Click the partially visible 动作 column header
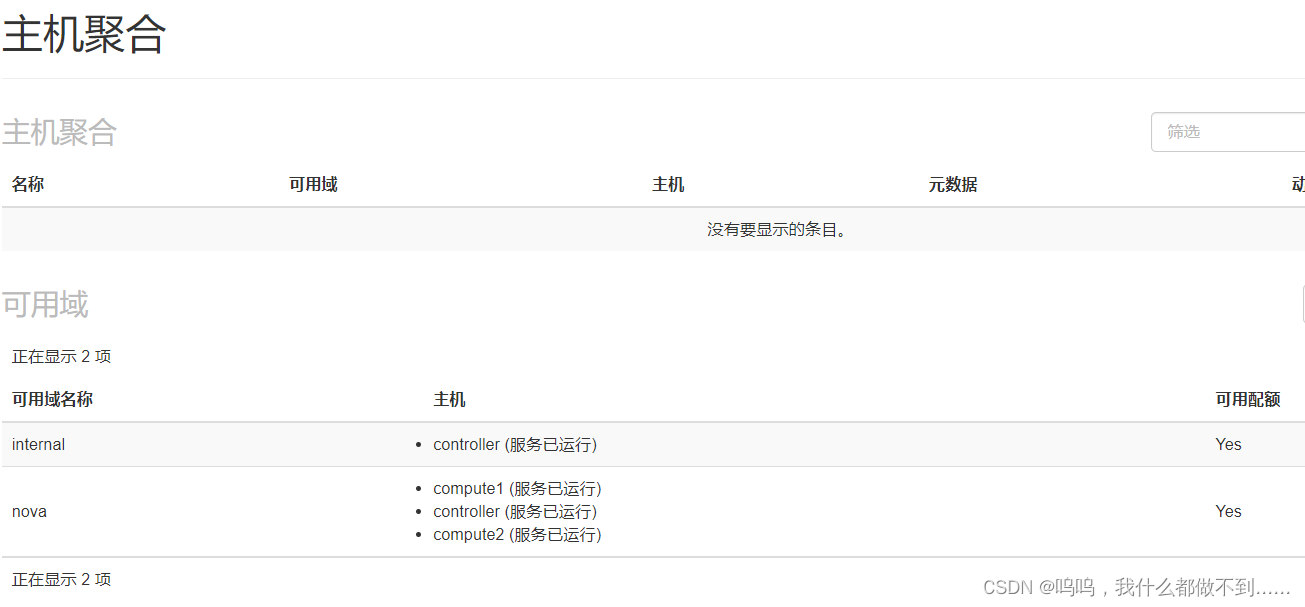 pyautogui.click(x=1298, y=184)
